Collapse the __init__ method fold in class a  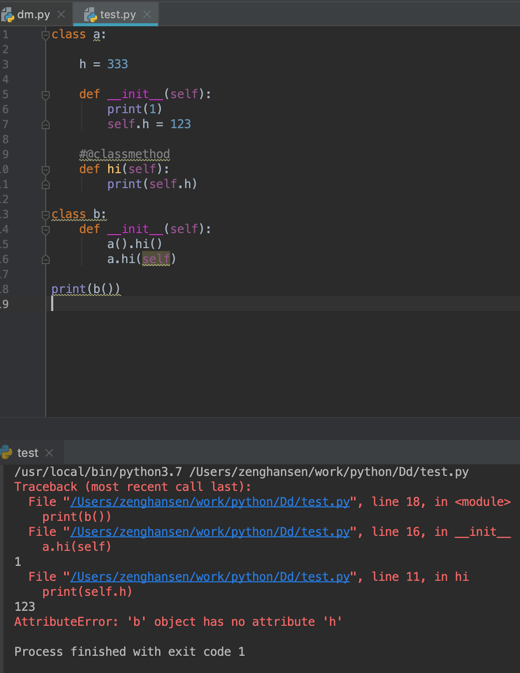click(45, 95)
